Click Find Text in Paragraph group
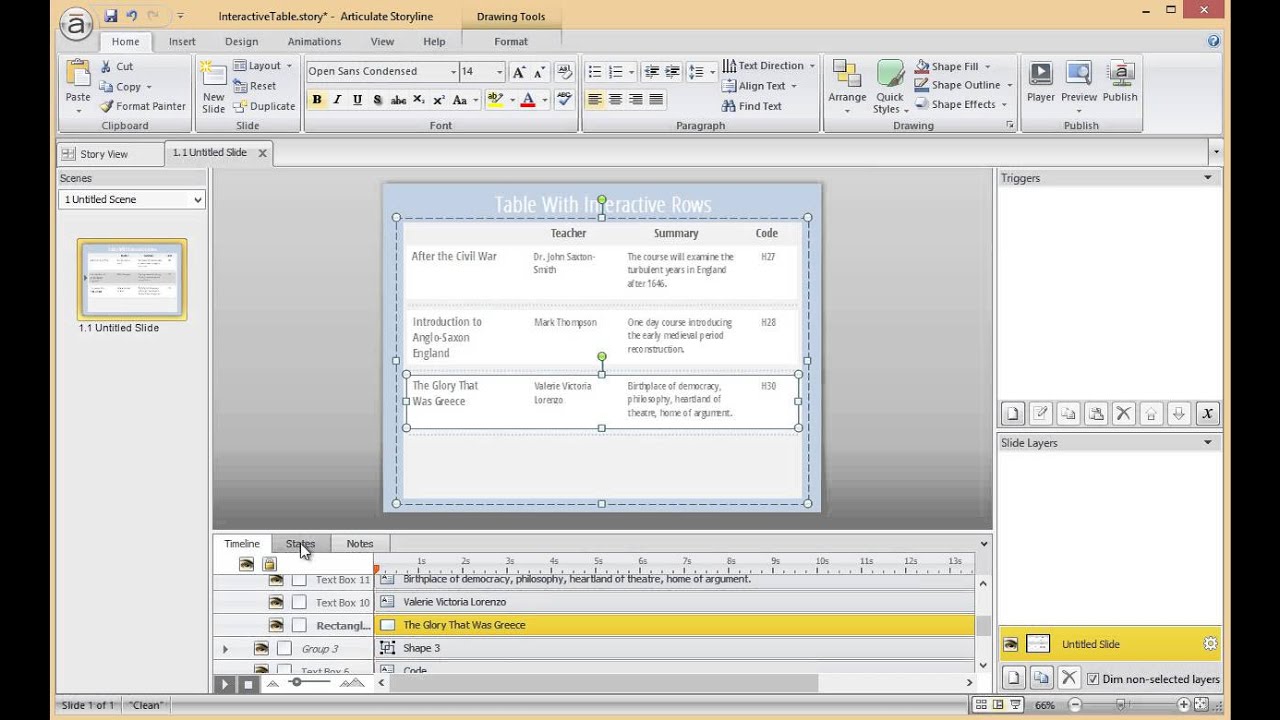This screenshot has width=1280, height=720. 751,106
